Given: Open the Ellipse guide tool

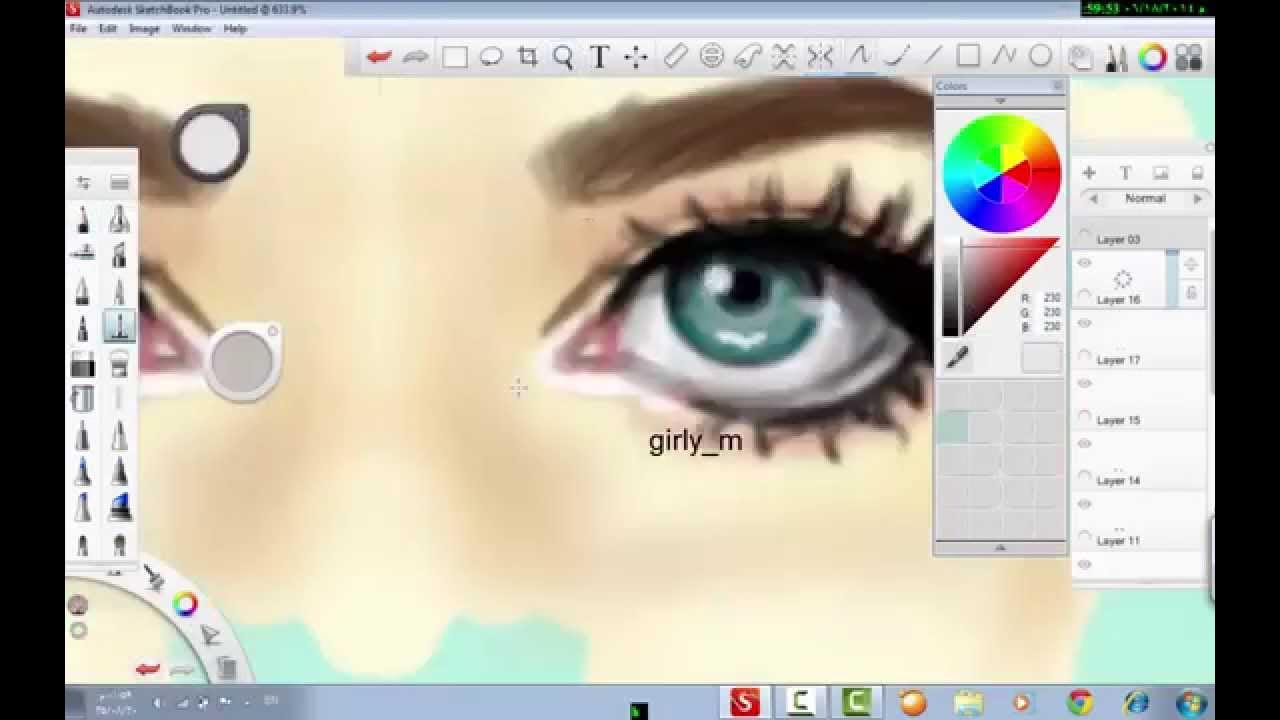Looking at the screenshot, I should coord(712,57).
